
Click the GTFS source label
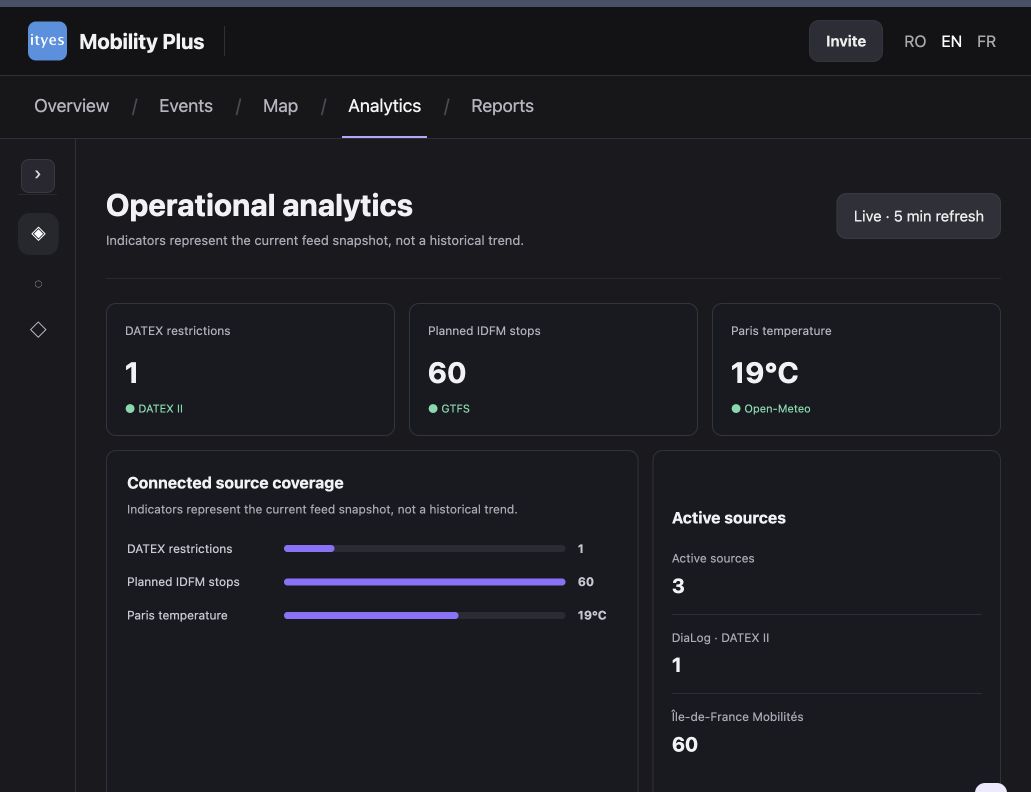tap(455, 408)
